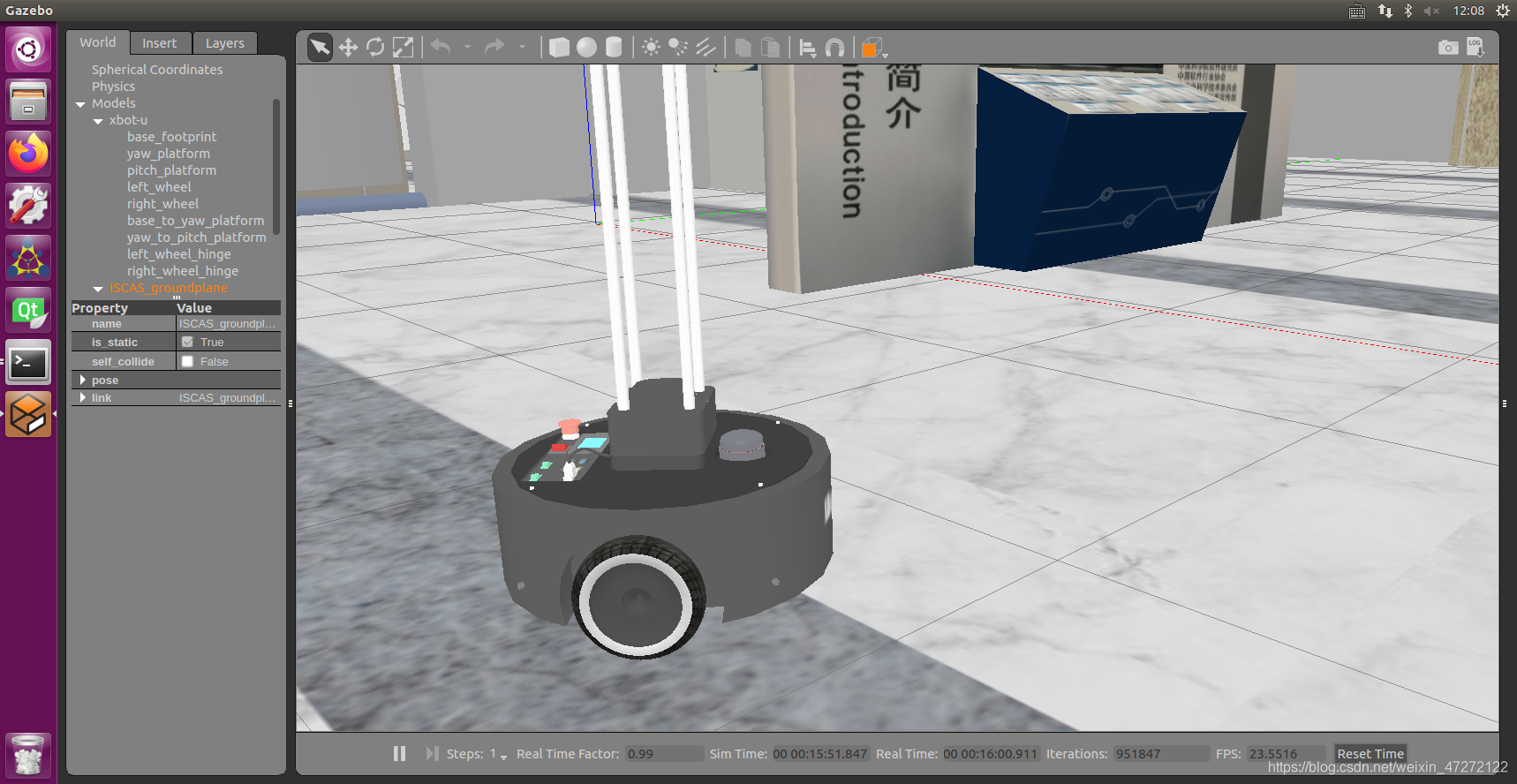Step the simulation forward once
Image resolution: width=1517 pixels, height=784 pixels.
[x=432, y=753]
